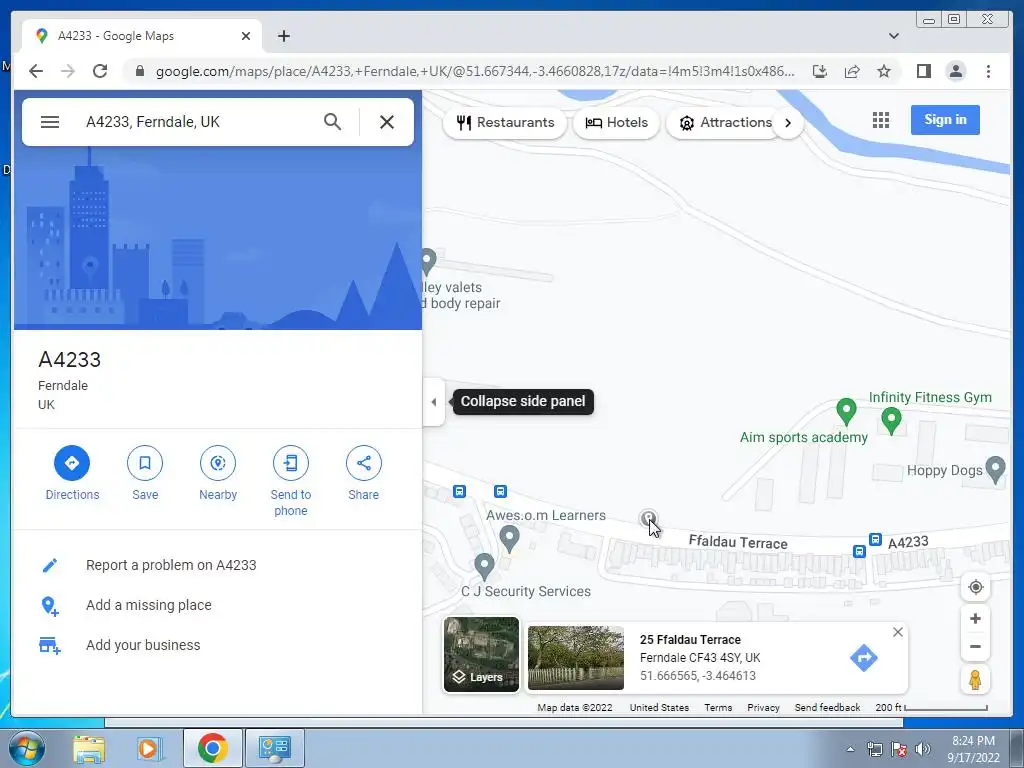Image resolution: width=1024 pixels, height=768 pixels.
Task: Open the 25 Ffaldau Terrace street photo
Action: (575, 658)
